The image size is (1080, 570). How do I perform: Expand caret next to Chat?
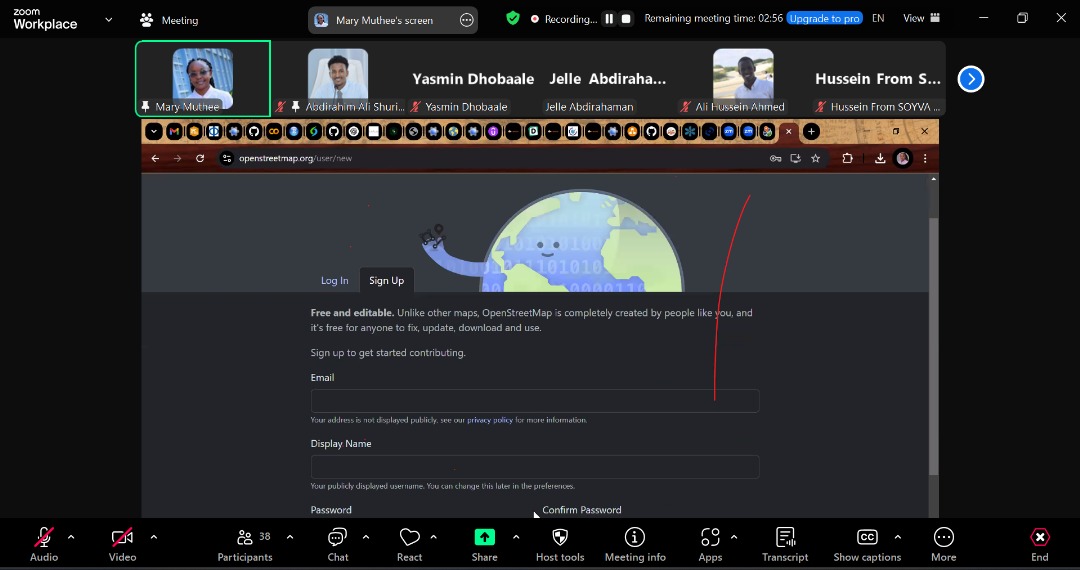pos(366,537)
